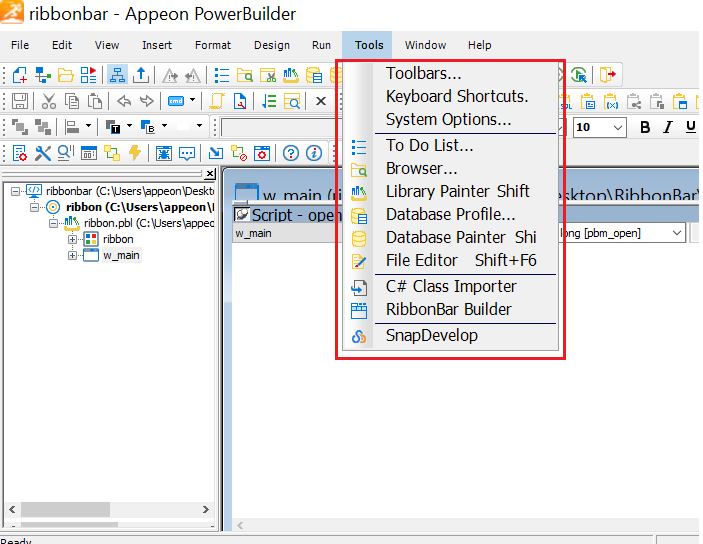Viewport: 703px width, 544px height.
Task: Open the Window menu
Action: (425, 45)
